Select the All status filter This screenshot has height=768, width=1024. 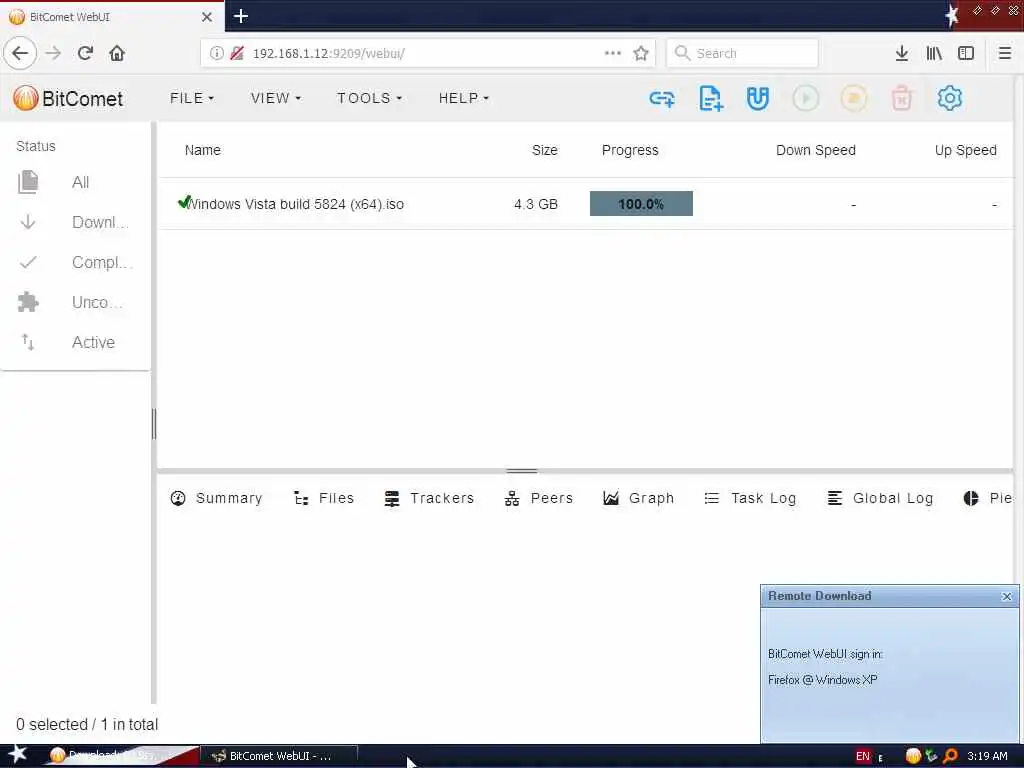coord(76,182)
